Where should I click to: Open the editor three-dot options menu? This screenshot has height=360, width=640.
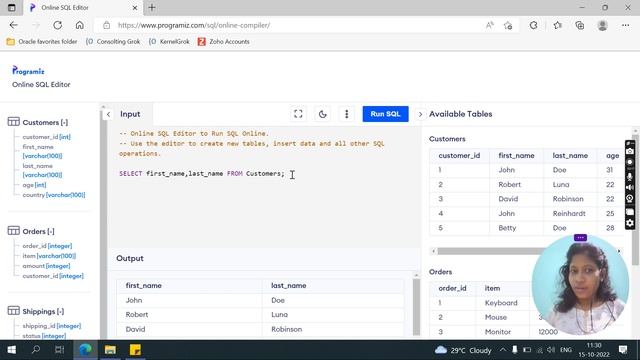[x=347, y=114]
